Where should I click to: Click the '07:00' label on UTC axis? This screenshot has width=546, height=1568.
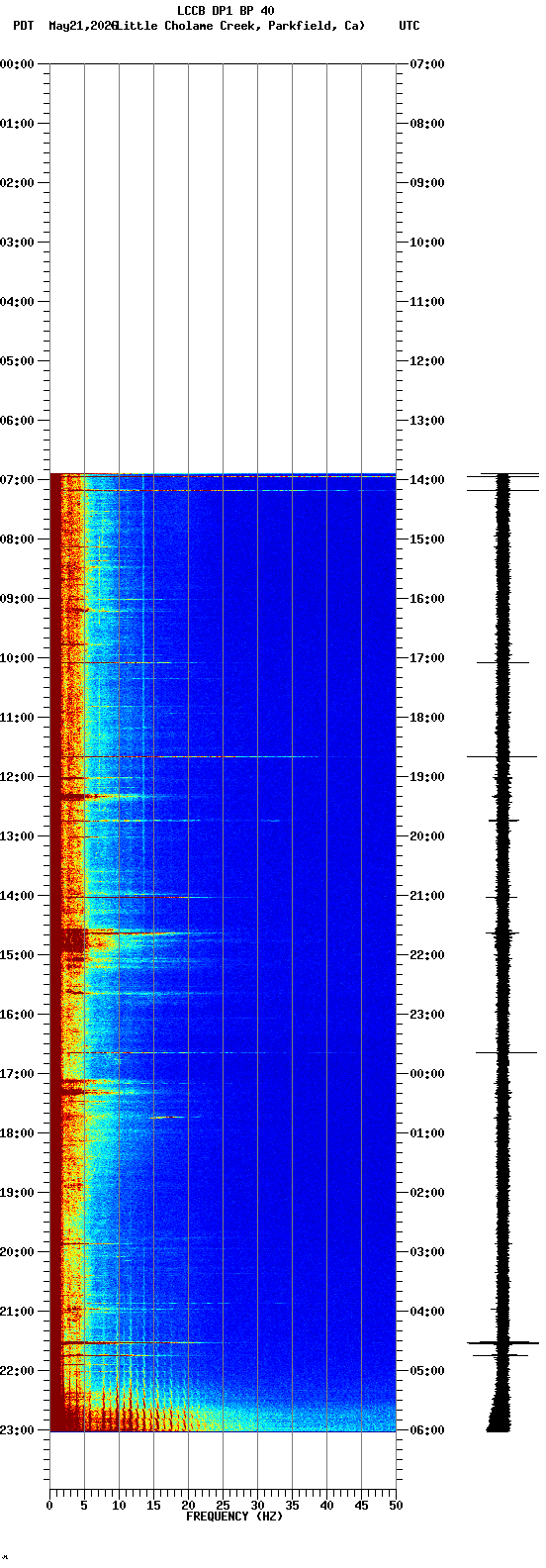click(426, 64)
